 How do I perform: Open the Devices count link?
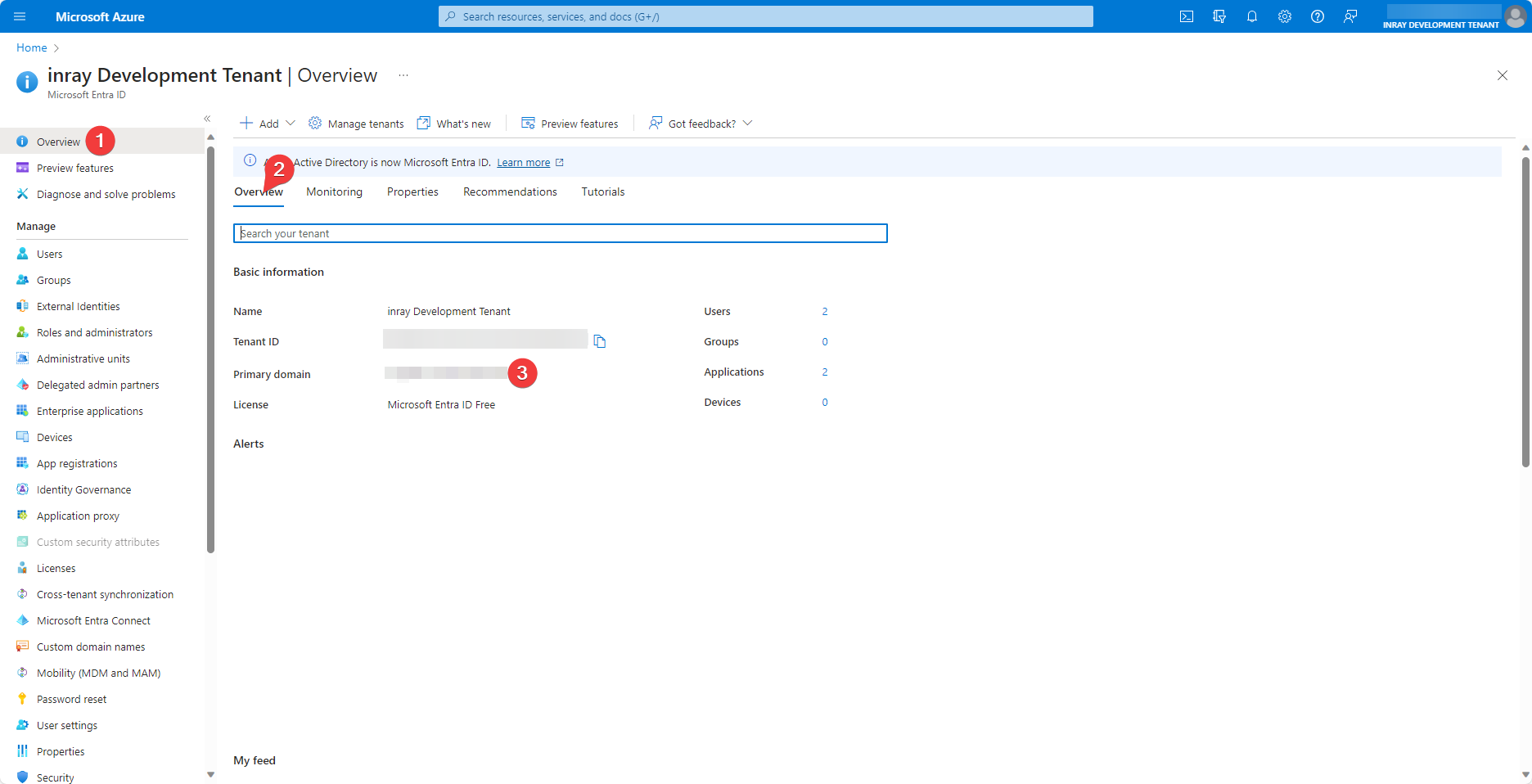tap(825, 403)
